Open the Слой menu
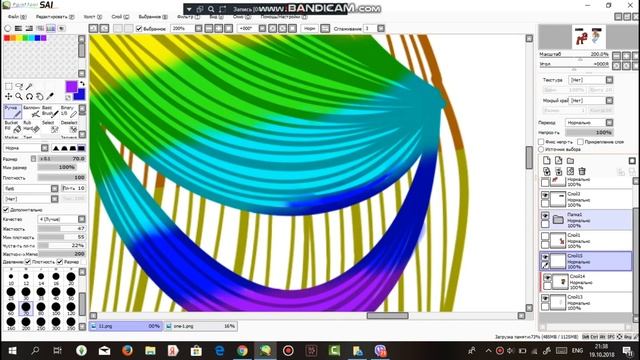 120,17
